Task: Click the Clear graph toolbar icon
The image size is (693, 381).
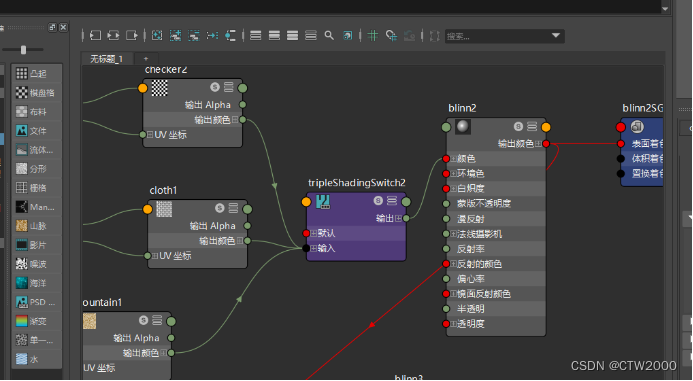Action: [x=157, y=35]
